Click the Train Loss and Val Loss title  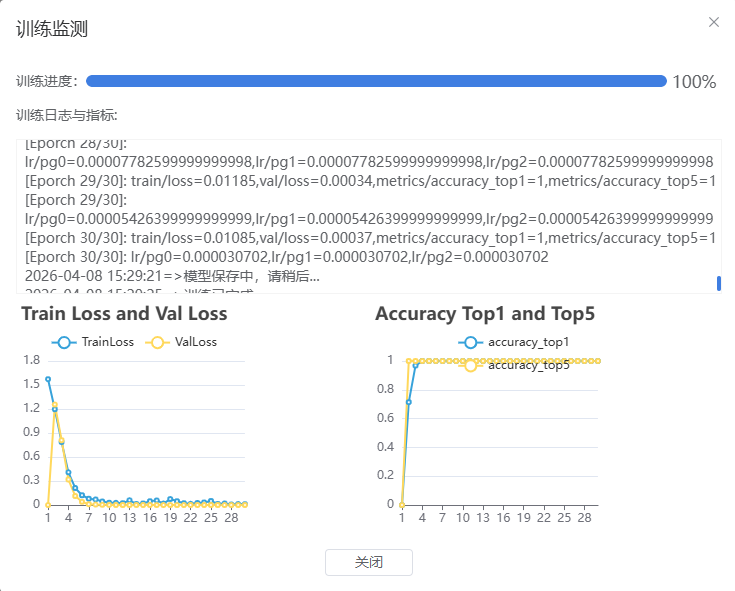point(124,314)
